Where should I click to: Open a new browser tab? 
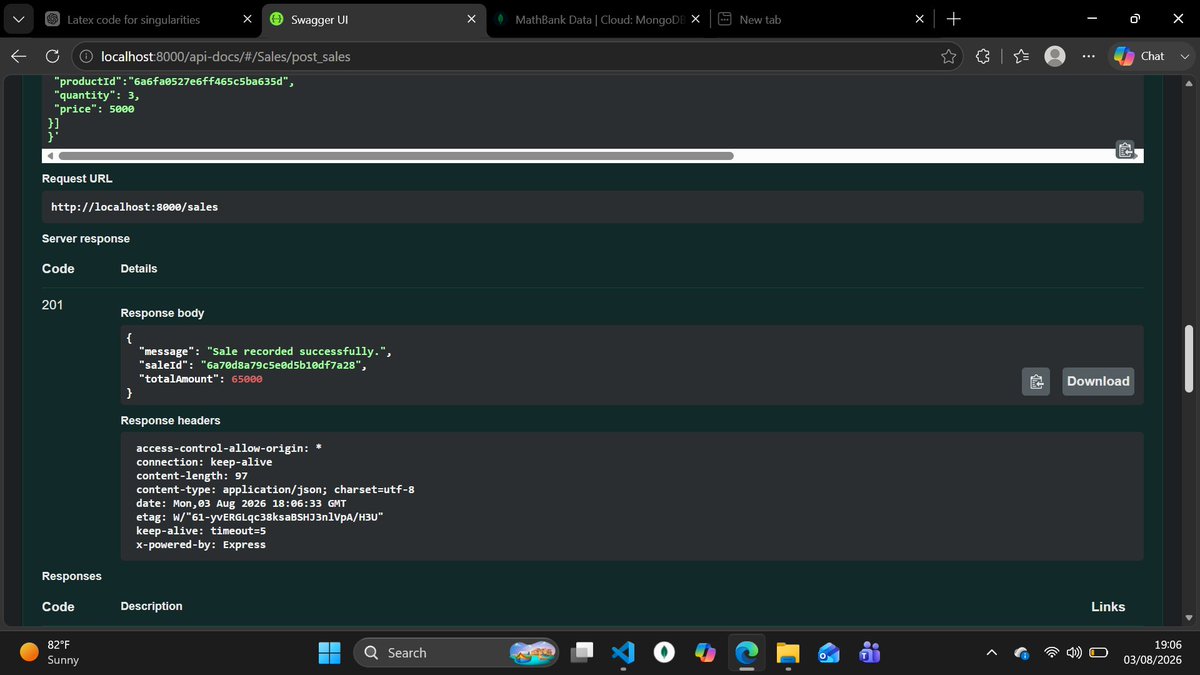[954, 19]
